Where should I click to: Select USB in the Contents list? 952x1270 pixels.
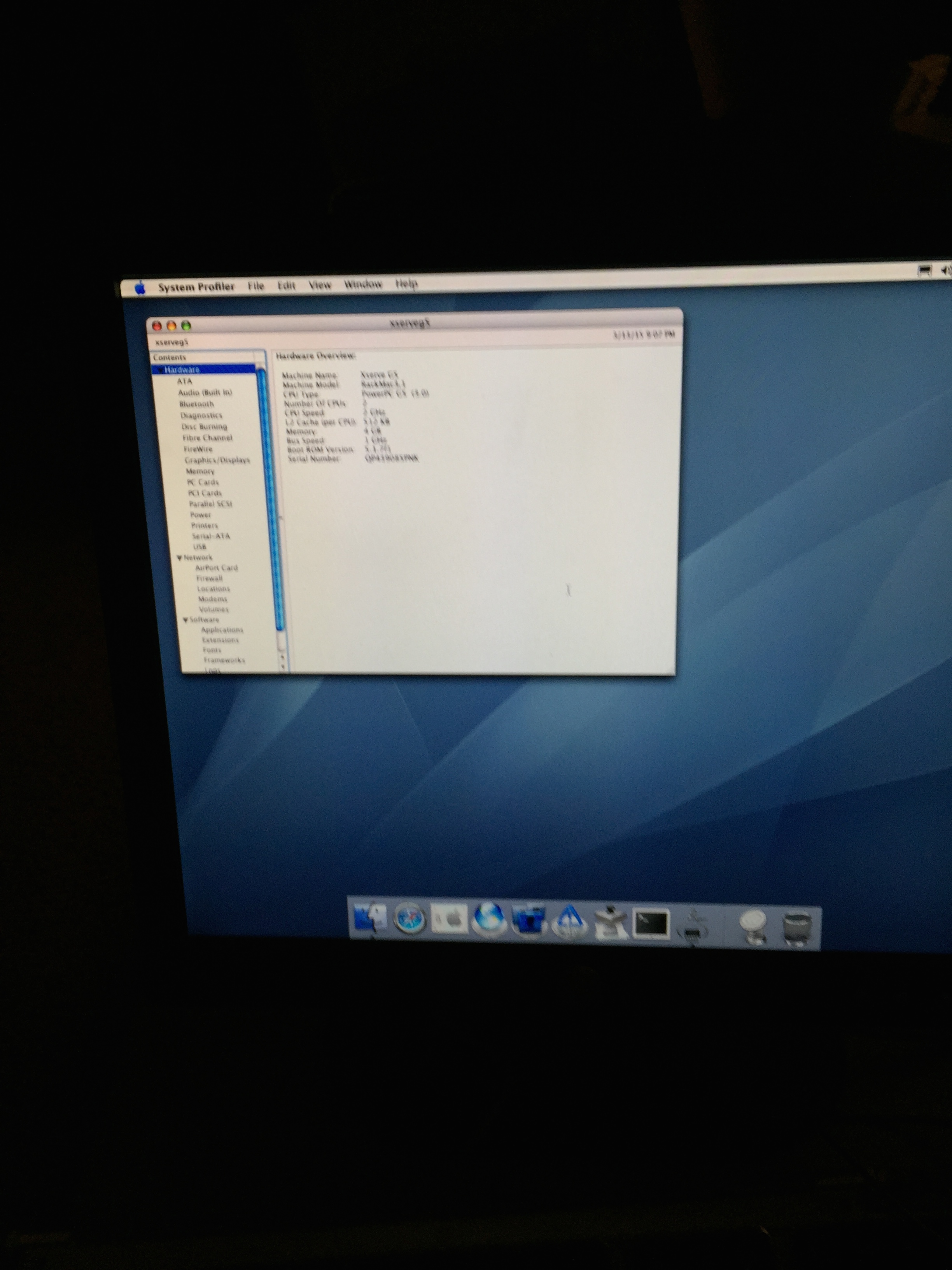pyautogui.click(x=199, y=547)
